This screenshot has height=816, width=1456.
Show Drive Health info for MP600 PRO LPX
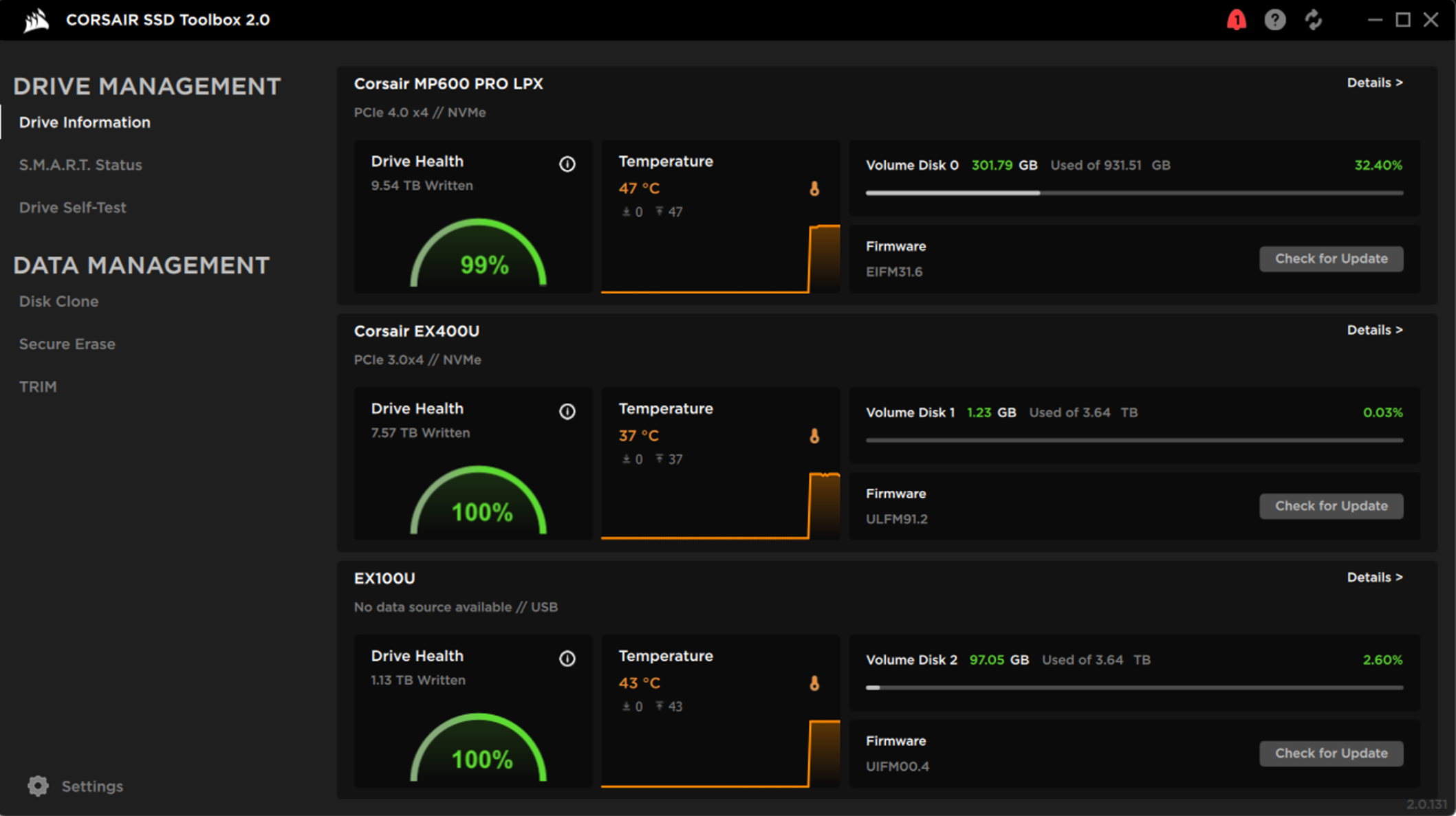click(567, 164)
